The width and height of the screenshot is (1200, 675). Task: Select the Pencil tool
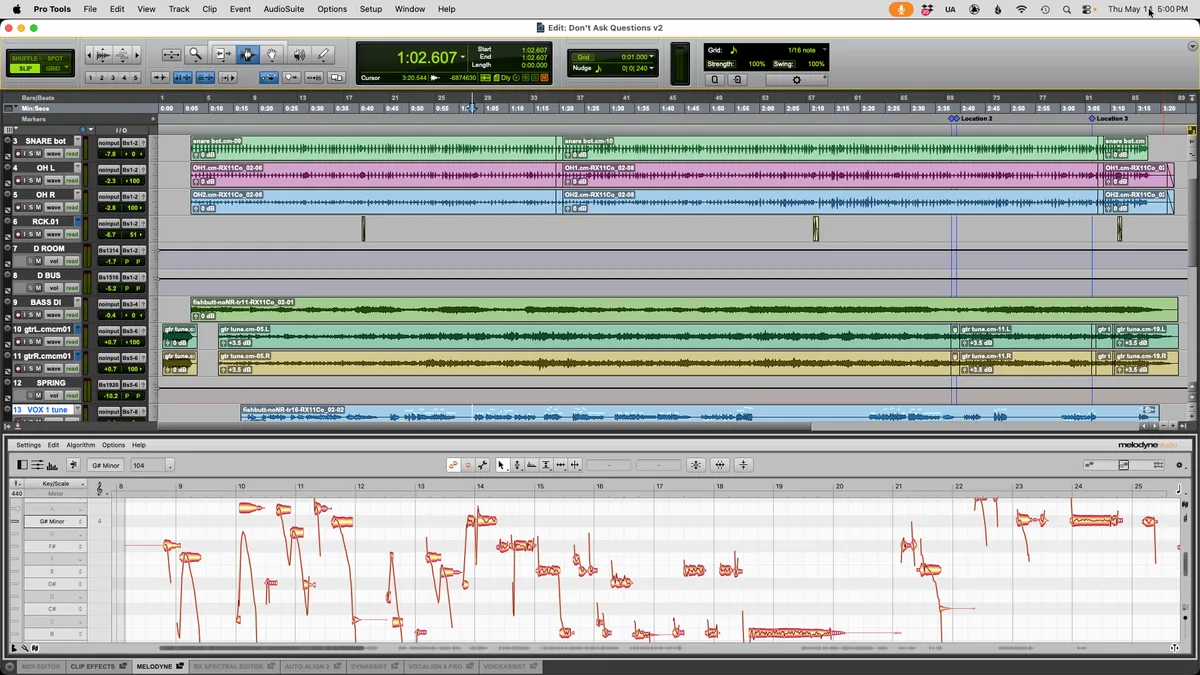pos(323,54)
